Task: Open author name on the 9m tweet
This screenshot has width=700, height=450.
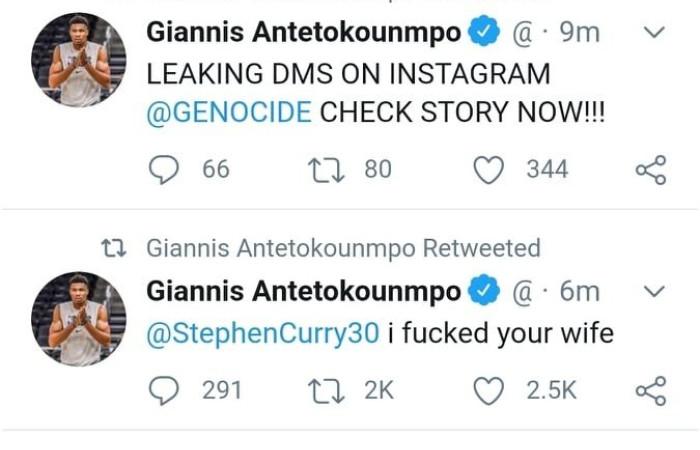Action: pyautogui.click(x=304, y=32)
